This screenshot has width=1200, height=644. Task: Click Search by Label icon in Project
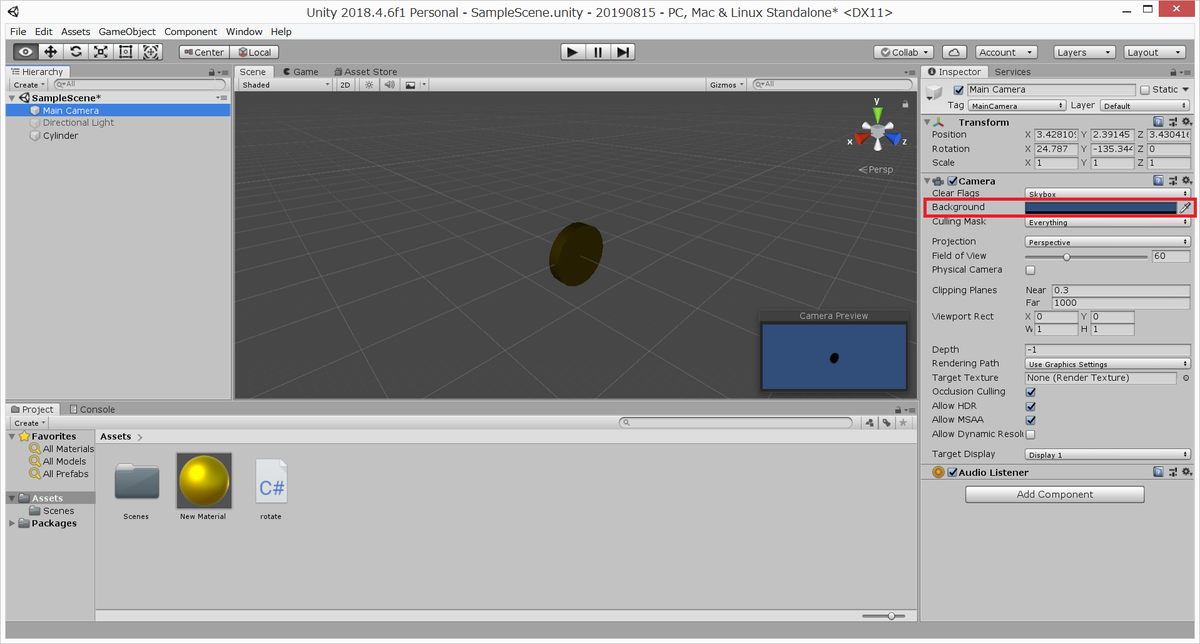[x=886, y=423]
